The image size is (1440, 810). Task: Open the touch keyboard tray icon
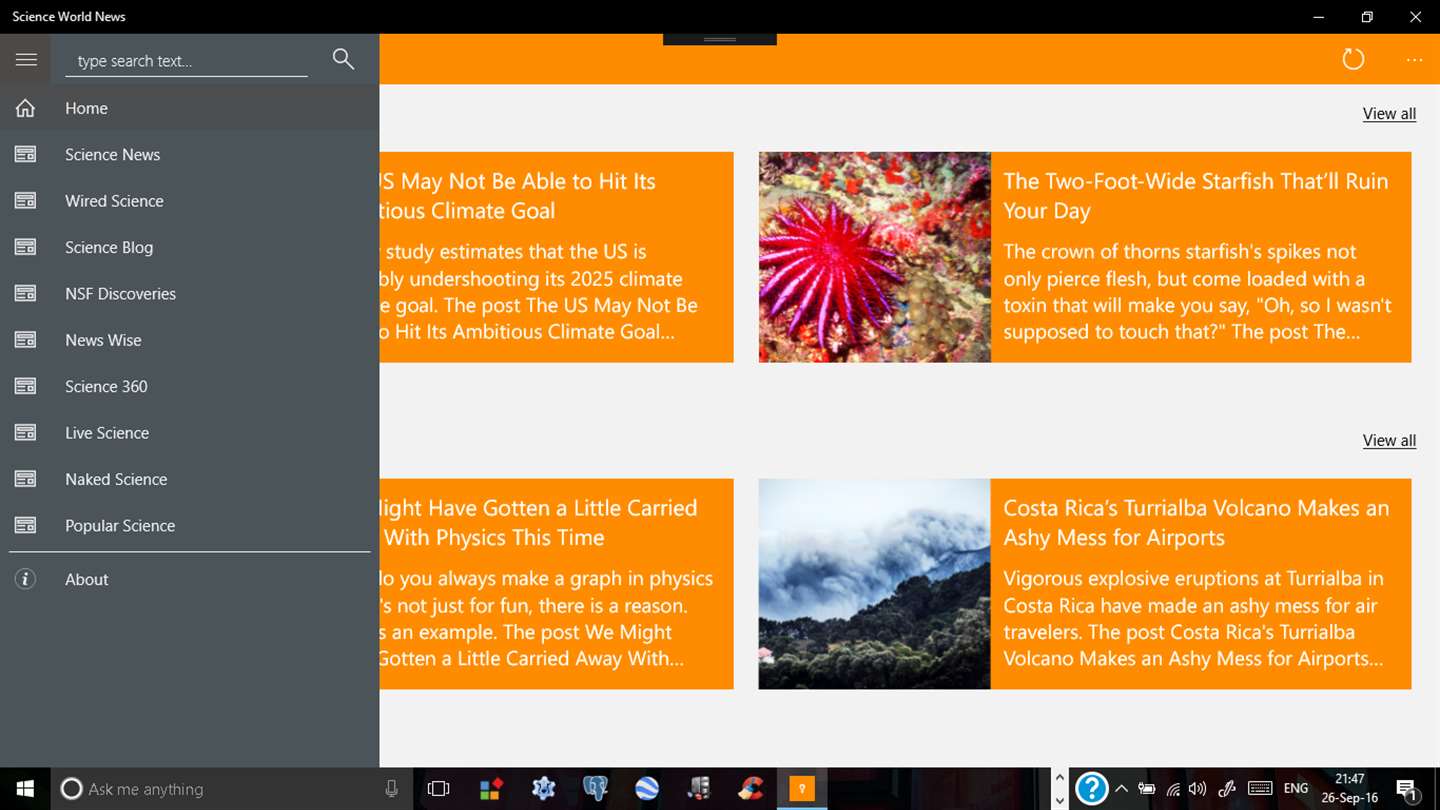click(x=1260, y=789)
